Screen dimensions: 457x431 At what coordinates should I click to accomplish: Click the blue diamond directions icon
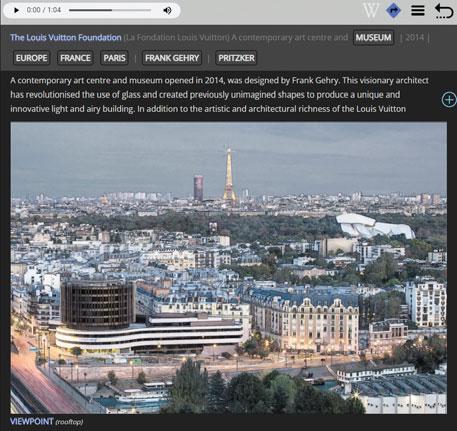(x=393, y=10)
